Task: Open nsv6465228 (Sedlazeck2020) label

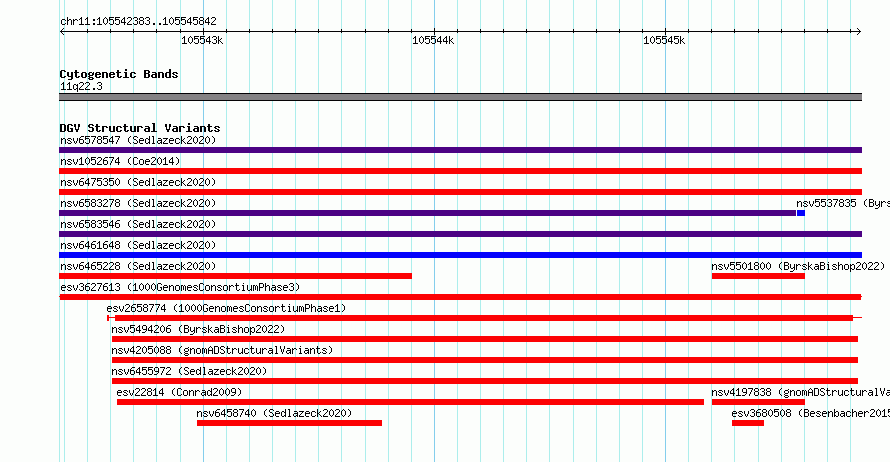Action: [x=138, y=266]
